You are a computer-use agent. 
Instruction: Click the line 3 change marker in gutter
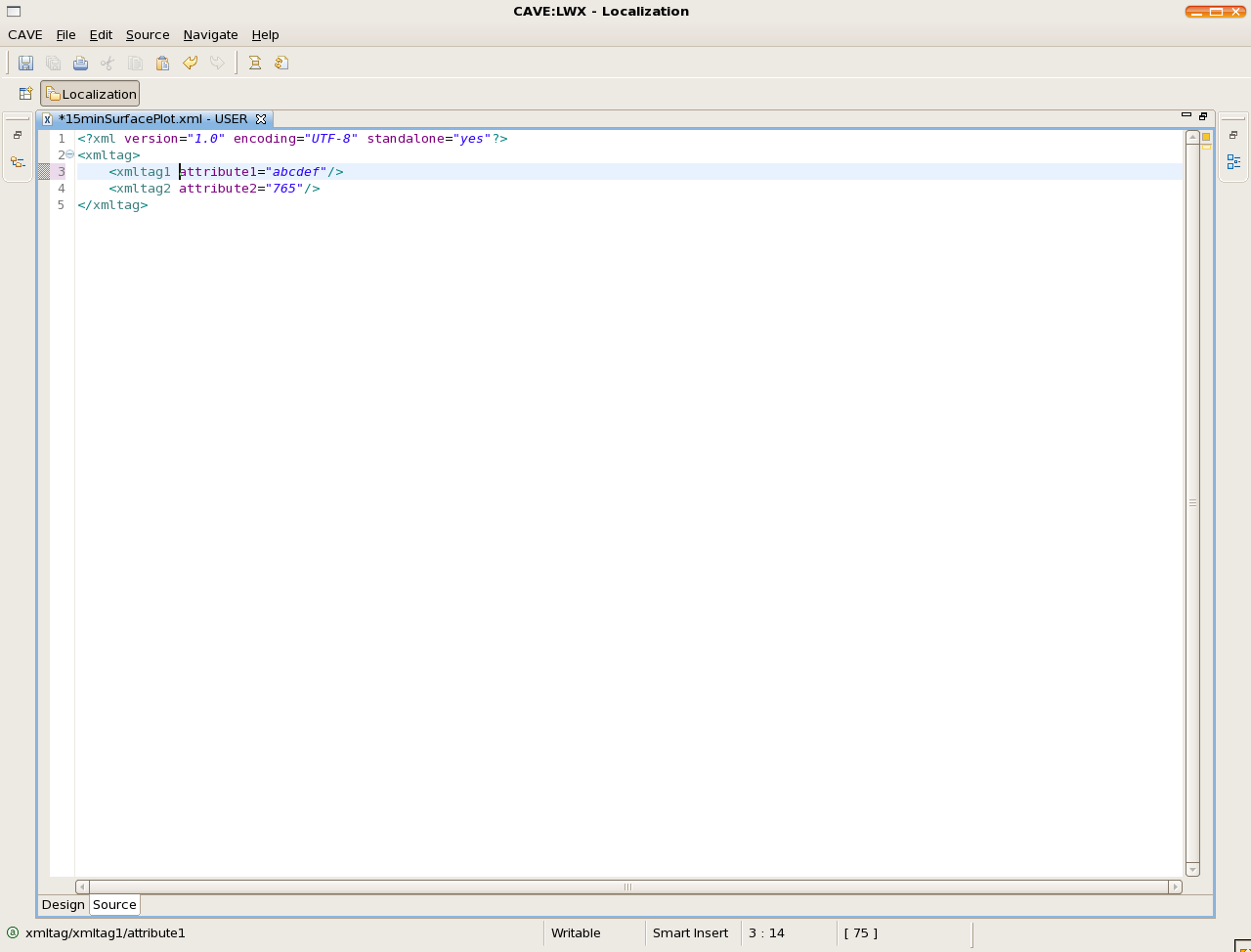coord(44,172)
